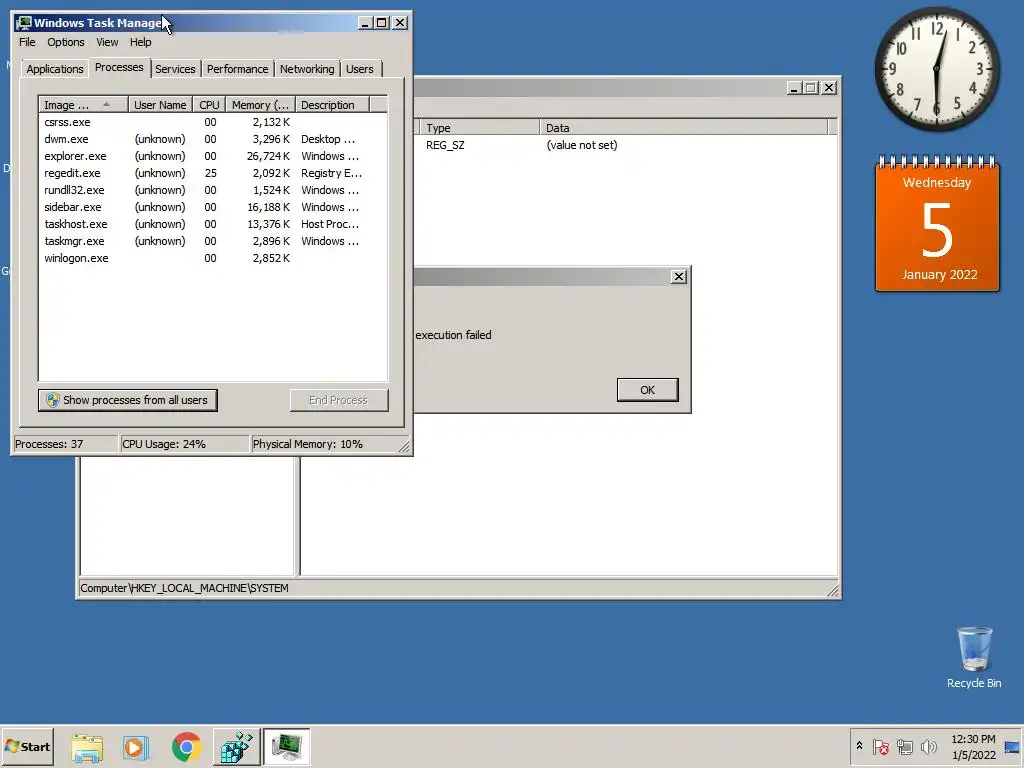Launch Windows Media Player taskbar icon
Screen dimensions: 1024x768
[x=136, y=747]
